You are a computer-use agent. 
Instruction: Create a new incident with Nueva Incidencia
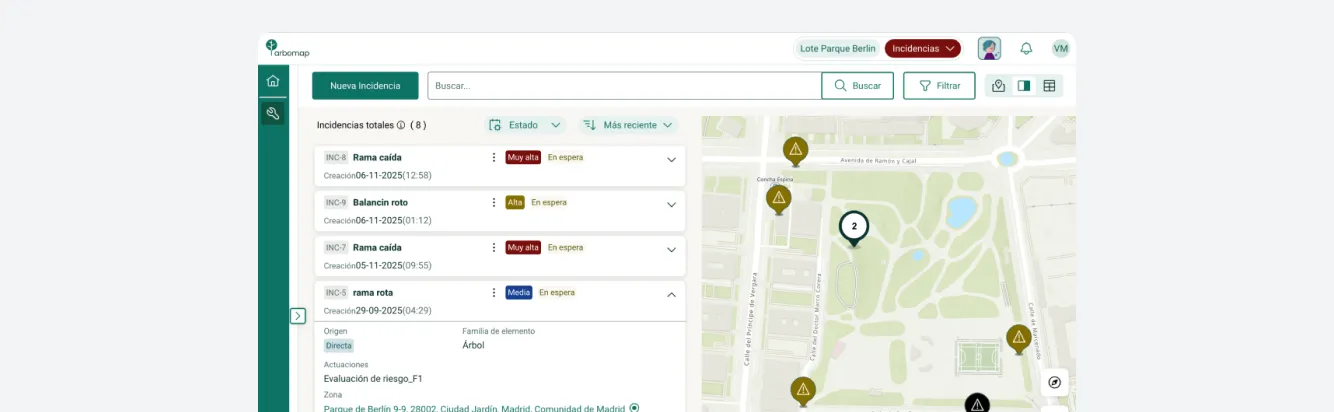(365, 86)
